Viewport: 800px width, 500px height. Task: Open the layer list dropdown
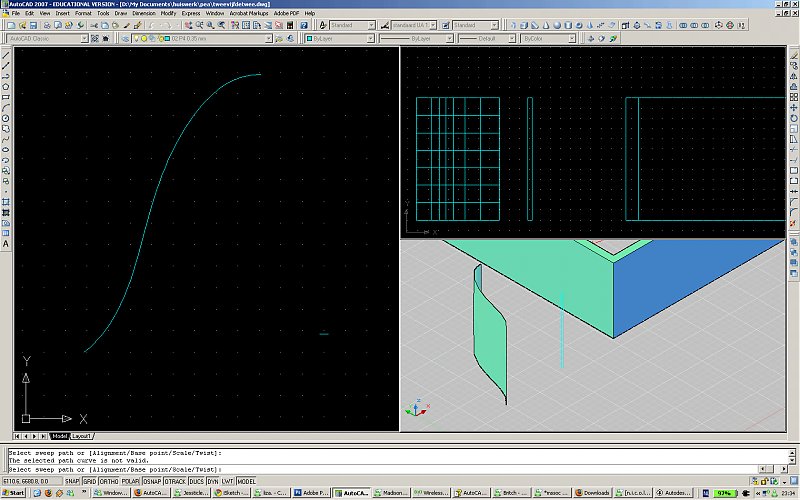268,38
